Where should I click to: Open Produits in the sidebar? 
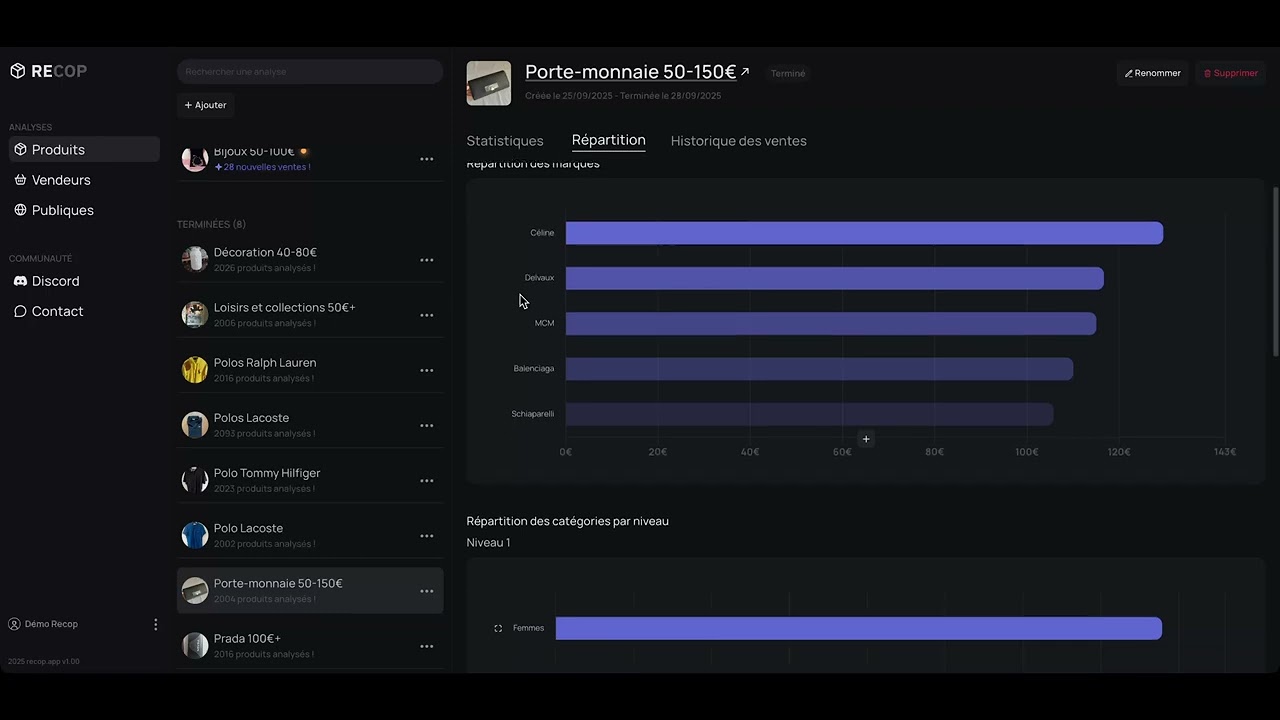coord(84,149)
